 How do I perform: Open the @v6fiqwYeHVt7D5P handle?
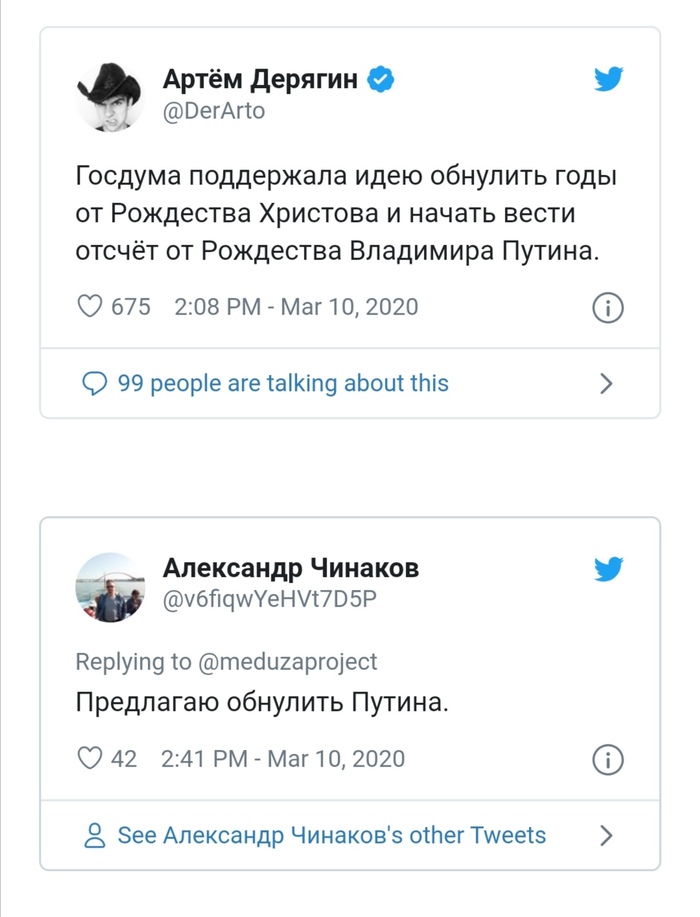269,599
